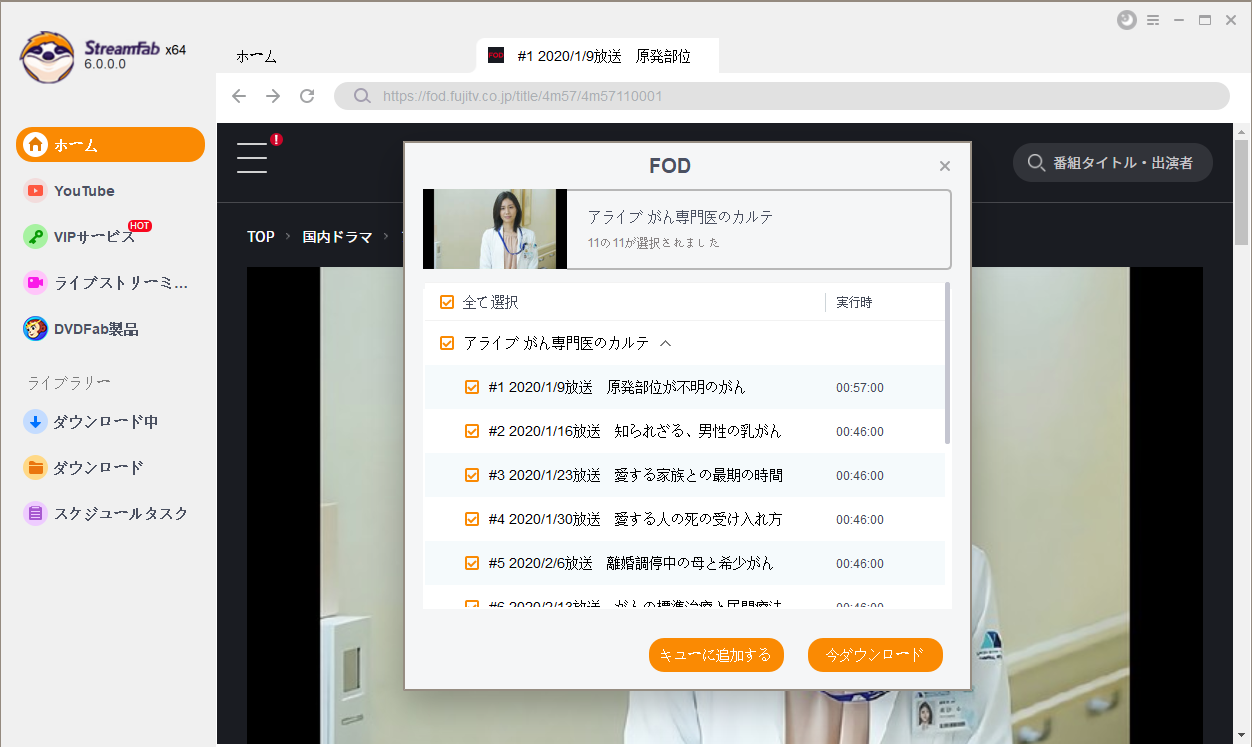Open the Home sidebar item
The height and width of the screenshot is (747, 1252).
[110, 145]
